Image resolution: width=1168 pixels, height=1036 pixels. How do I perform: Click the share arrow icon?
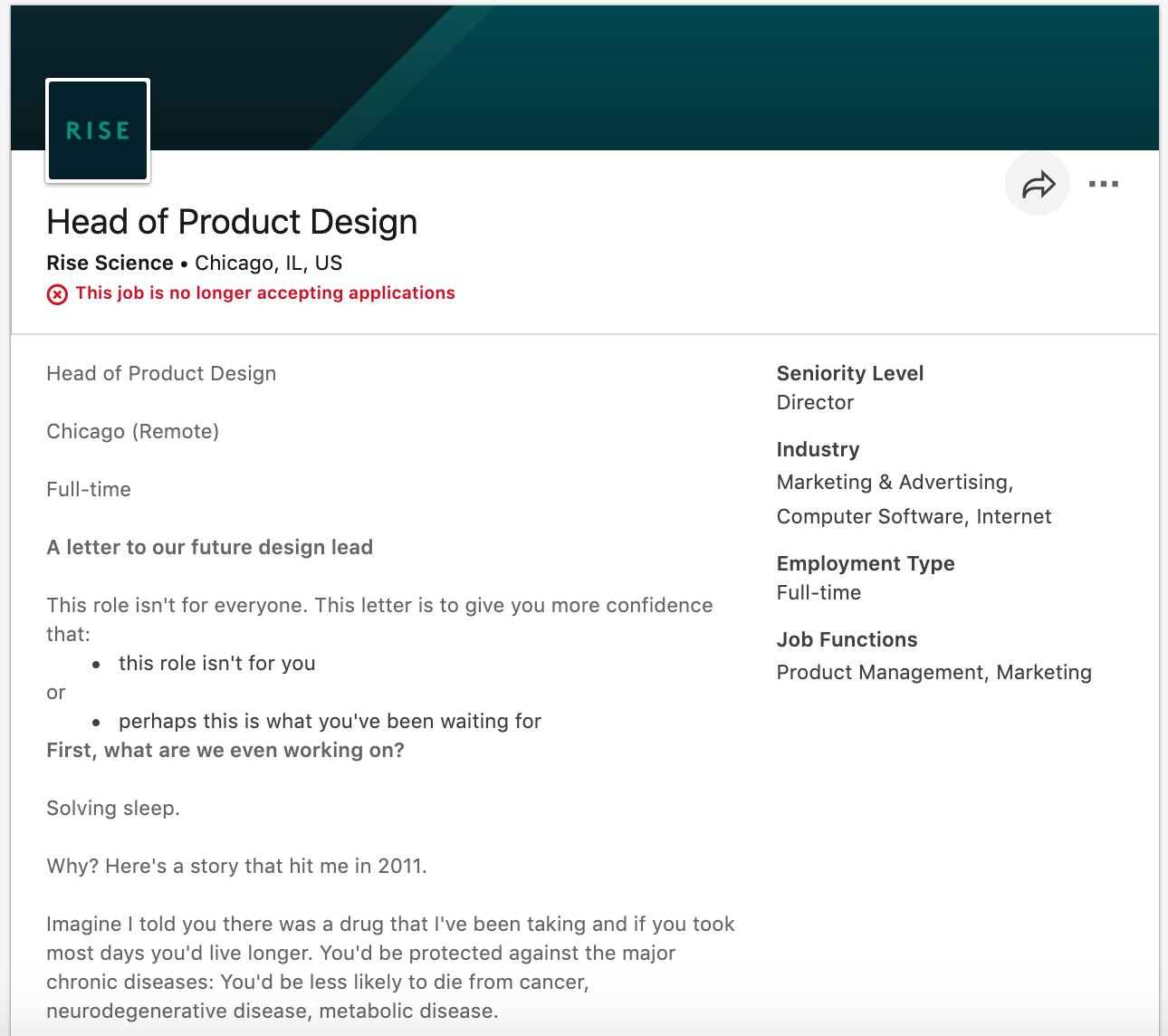click(1036, 183)
